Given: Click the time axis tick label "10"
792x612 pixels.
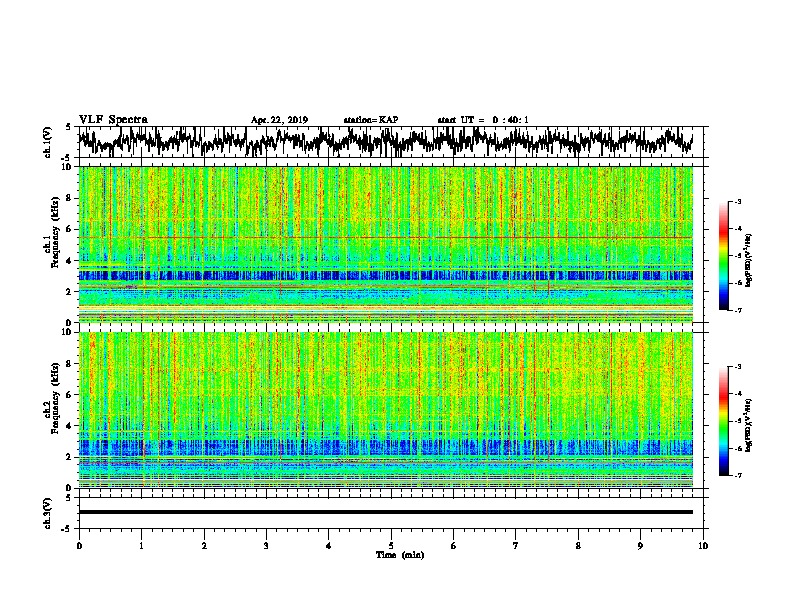Looking at the screenshot, I should coord(703,546).
